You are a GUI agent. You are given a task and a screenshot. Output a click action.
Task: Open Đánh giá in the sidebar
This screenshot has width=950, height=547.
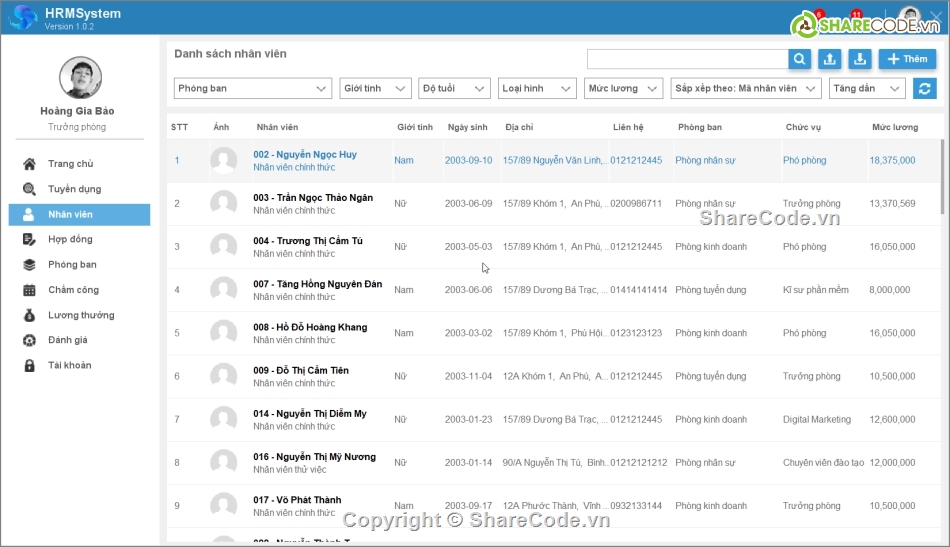coord(68,340)
